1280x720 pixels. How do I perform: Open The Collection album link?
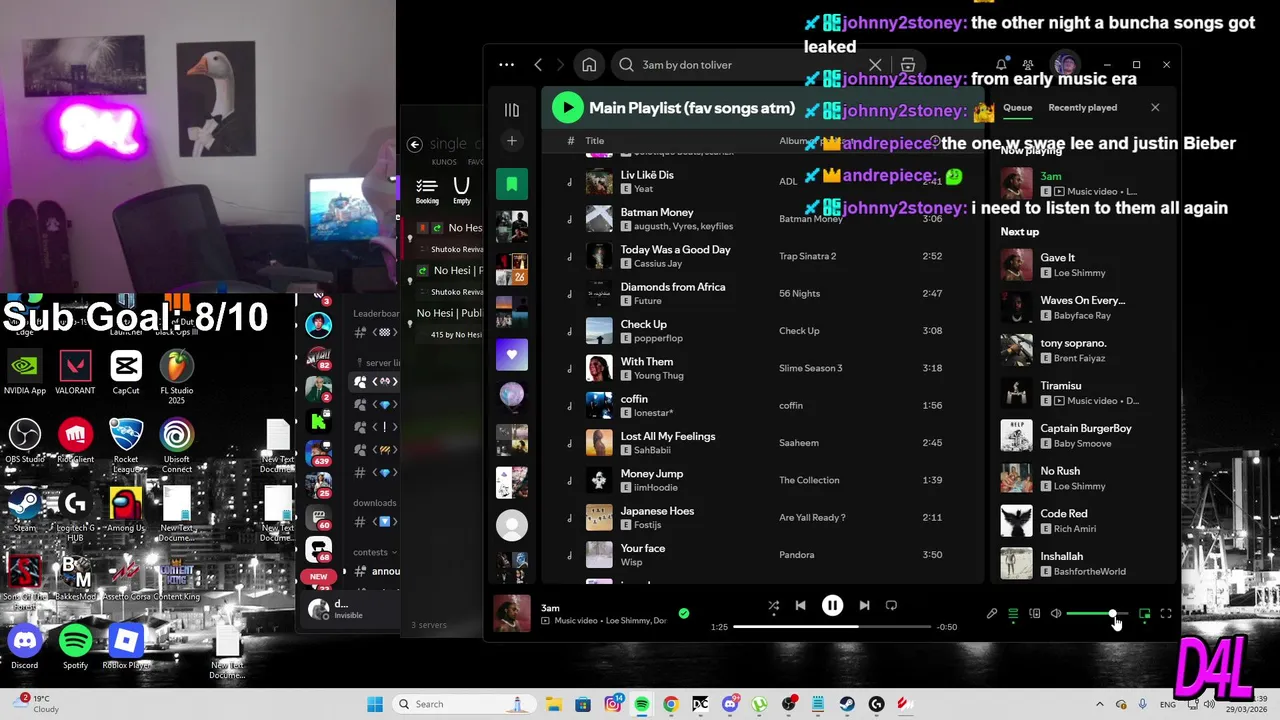809,480
